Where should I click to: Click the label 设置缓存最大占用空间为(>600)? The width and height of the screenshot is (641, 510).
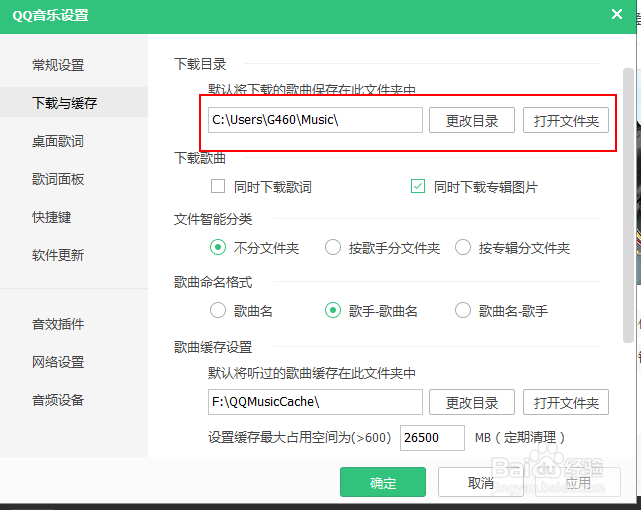tap(300, 438)
